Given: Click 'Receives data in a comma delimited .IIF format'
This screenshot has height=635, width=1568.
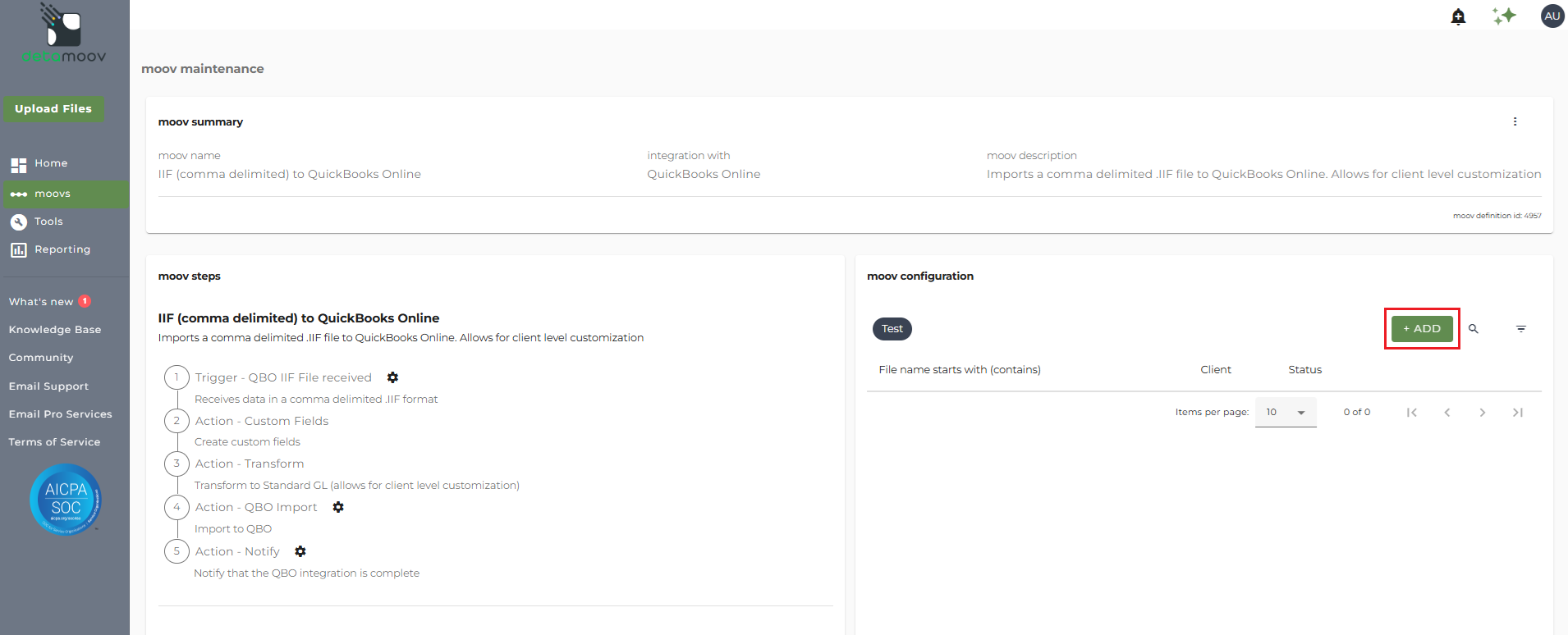Looking at the screenshot, I should (x=316, y=400).
